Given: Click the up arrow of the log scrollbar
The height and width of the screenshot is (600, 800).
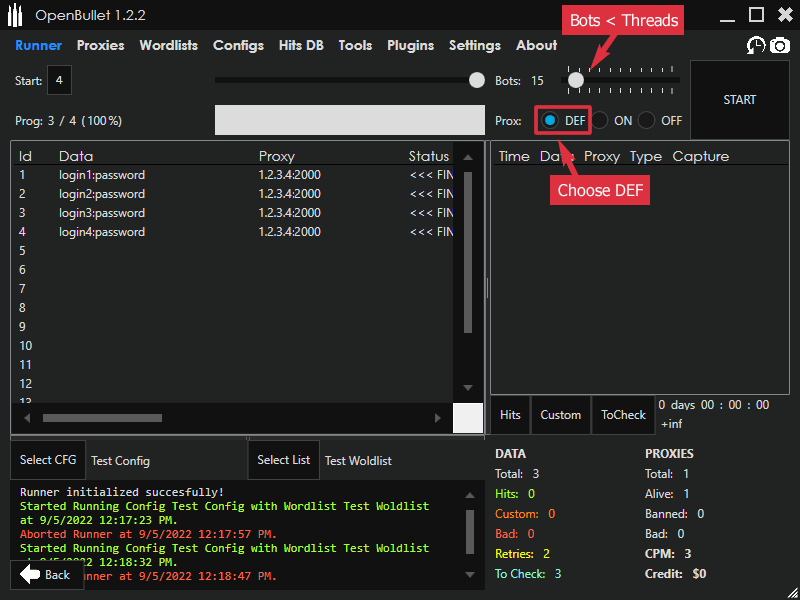Looking at the screenshot, I should pos(470,495).
